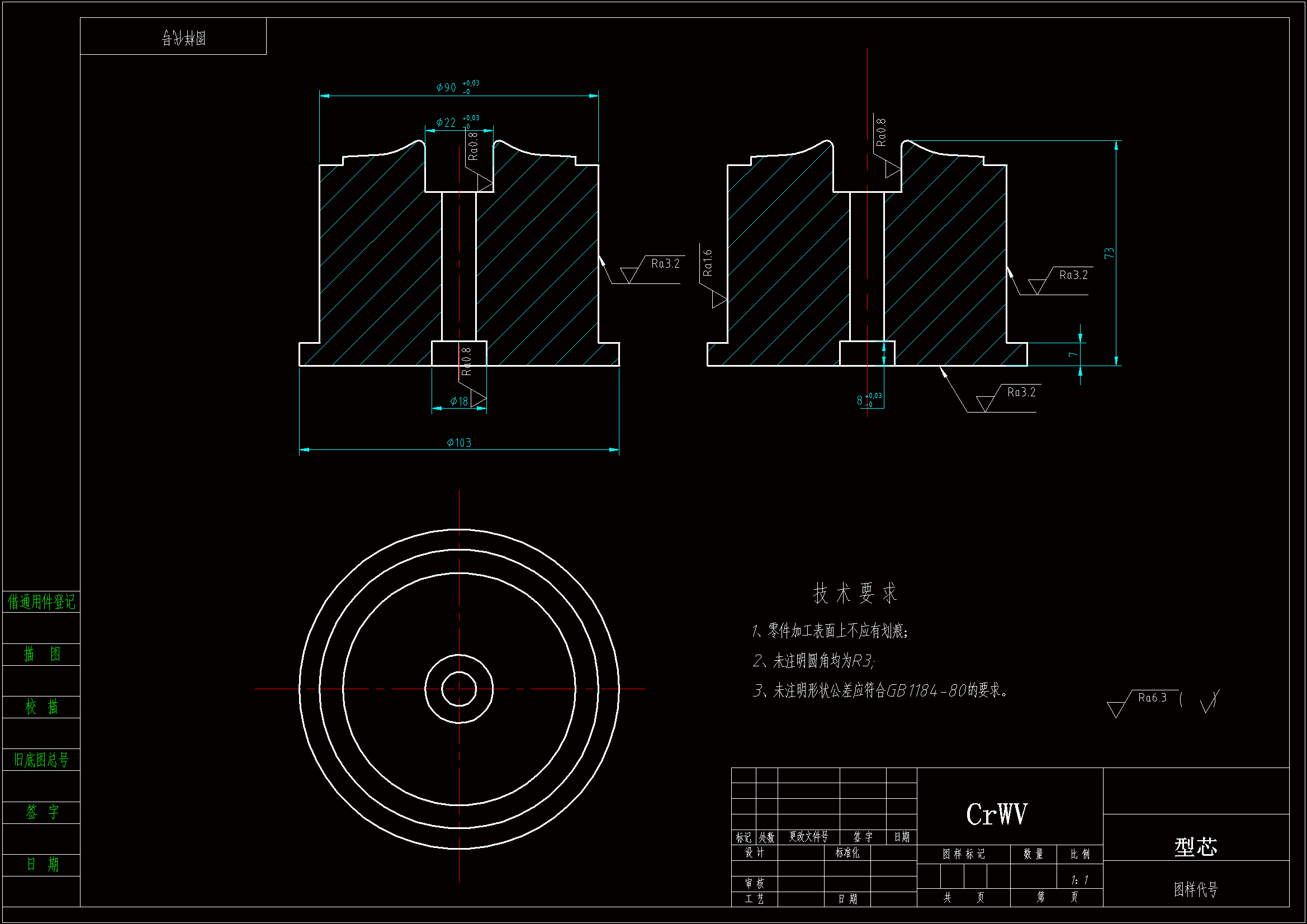
Task: Select the 技术要求 heading text
Action: coord(855,594)
